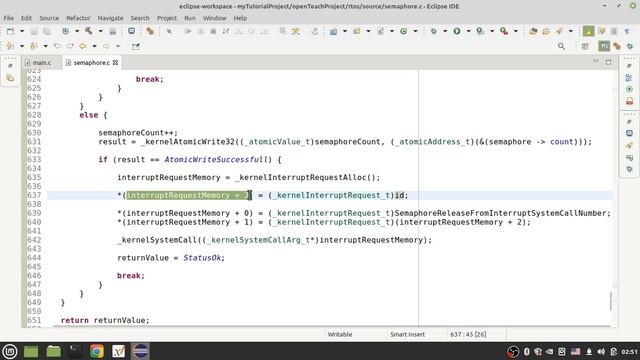Expand the Debug dropdown arrow
640x360 pixels.
click(x=445, y=31)
